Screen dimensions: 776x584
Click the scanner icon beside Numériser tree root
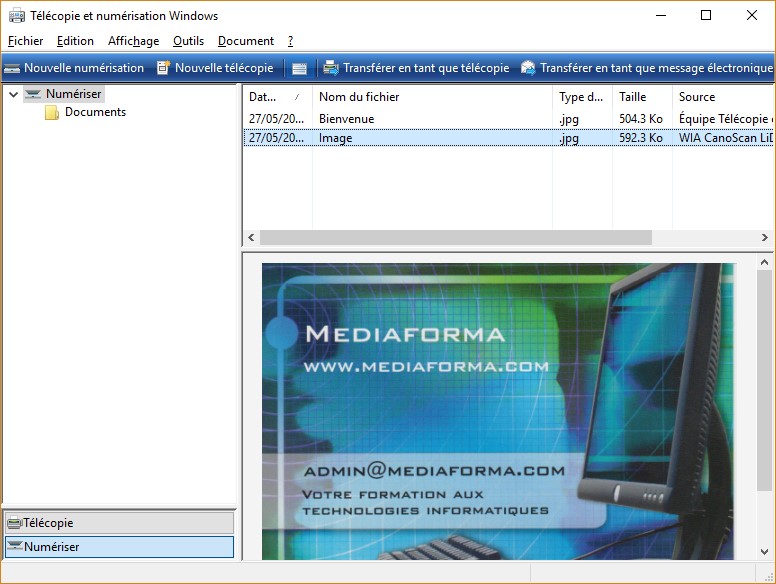[x=34, y=94]
